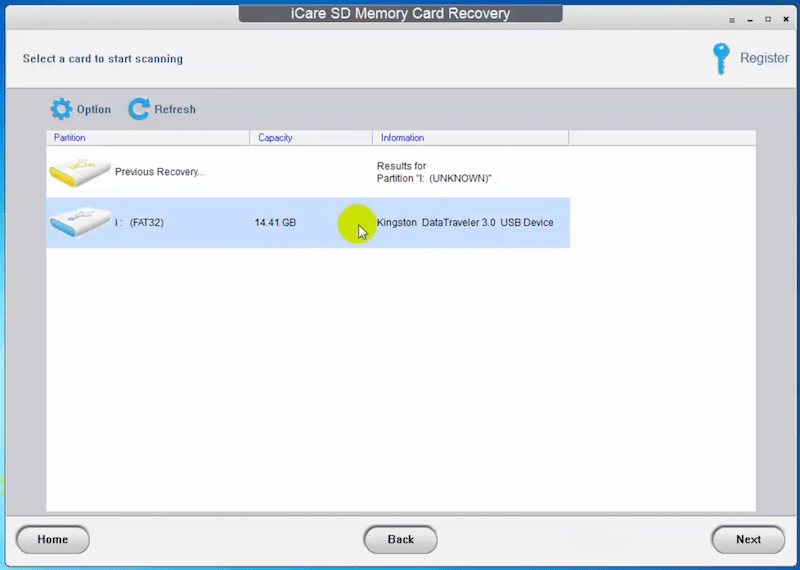The image size is (800, 570).
Task: Close the iCare recovery window
Action: pos(786,19)
